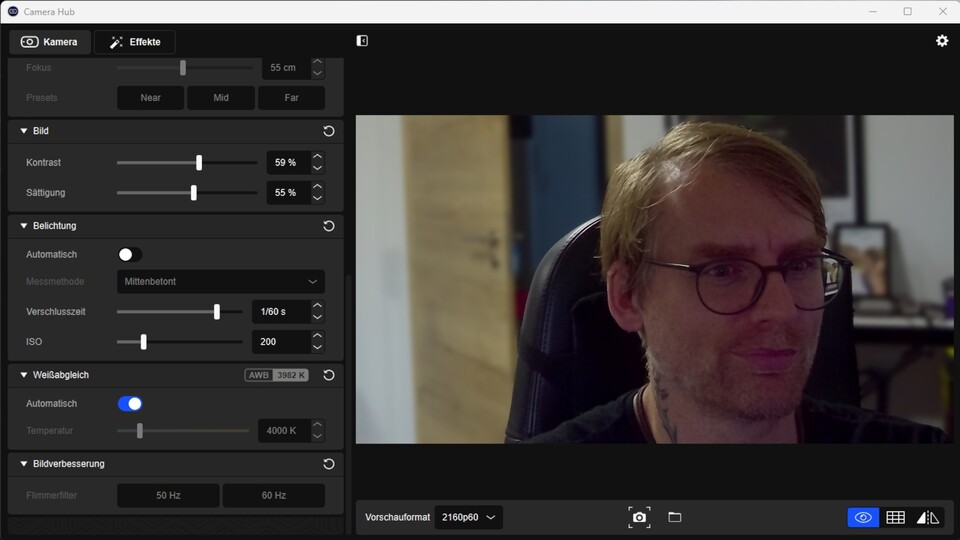960x540 pixels.
Task: Decrease Fokus with down arrow
Action: point(317,73)
